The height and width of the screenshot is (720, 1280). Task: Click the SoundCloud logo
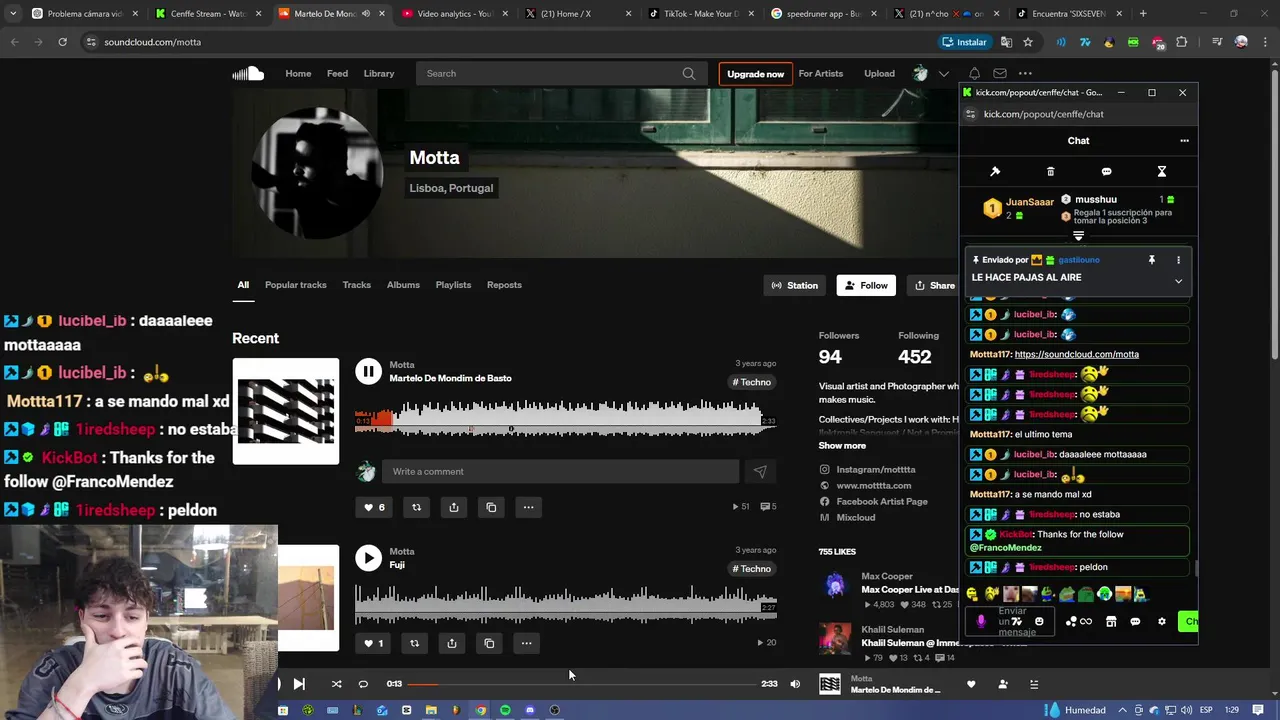248,73
